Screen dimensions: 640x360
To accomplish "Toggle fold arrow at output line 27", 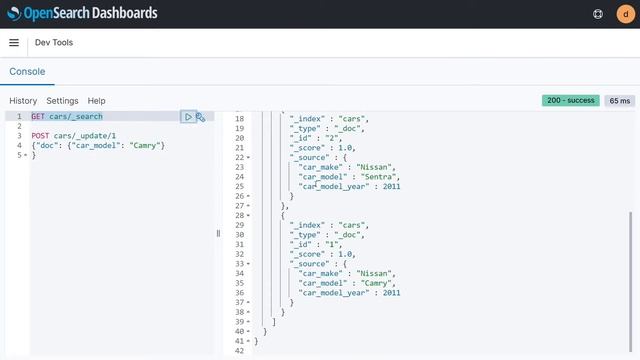I will (x=248, y=206).
